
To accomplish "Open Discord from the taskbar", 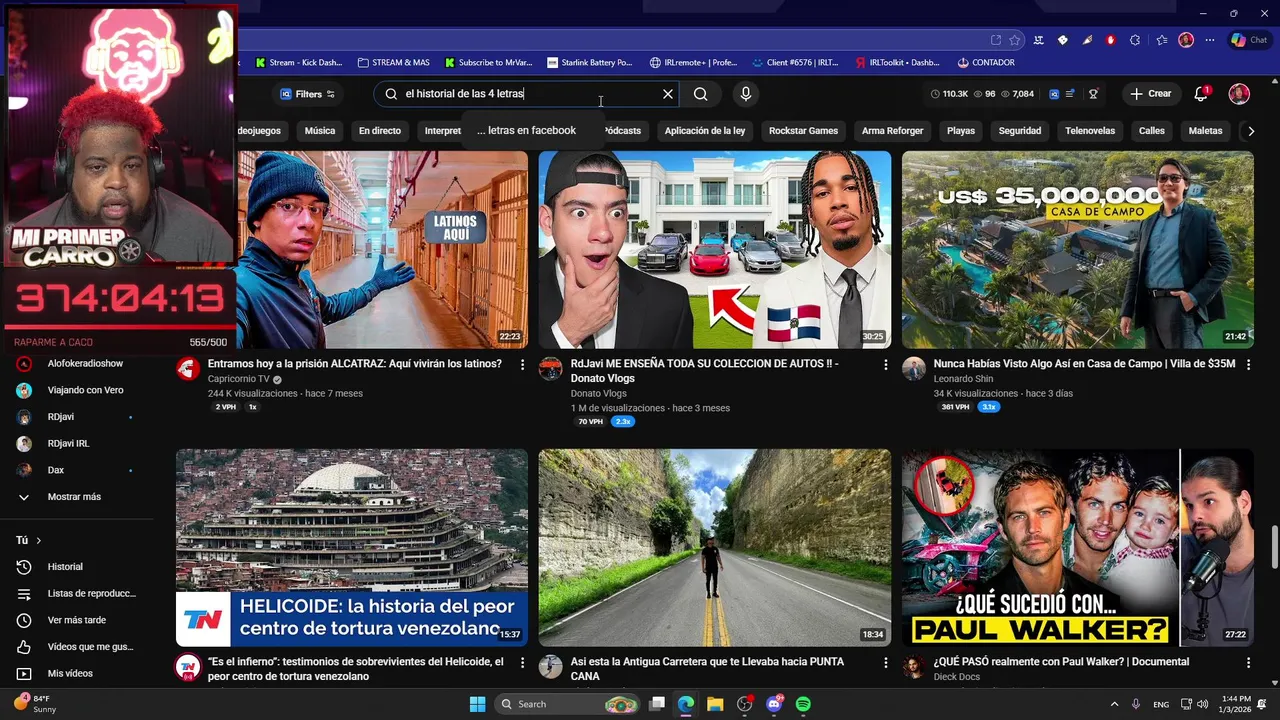I will click(x=774, y=704).
